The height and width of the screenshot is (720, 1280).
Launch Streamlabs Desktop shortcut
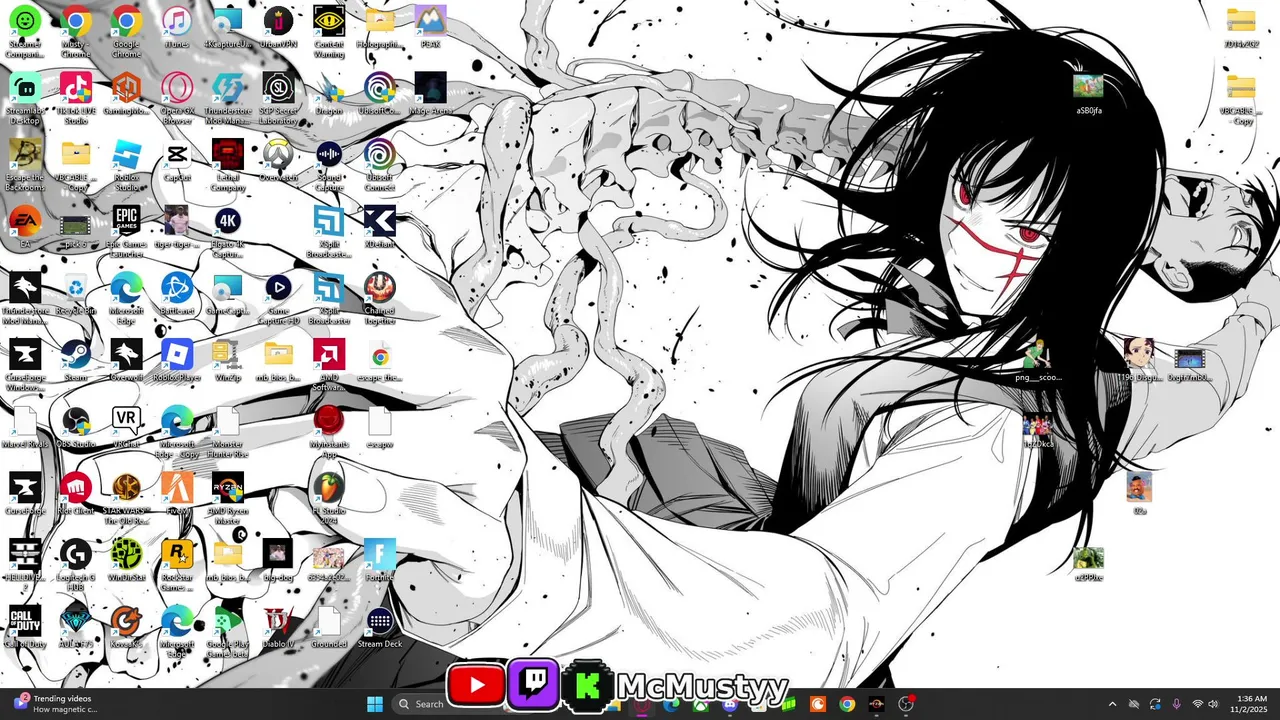pyautogui.click(x=25, y=97)
